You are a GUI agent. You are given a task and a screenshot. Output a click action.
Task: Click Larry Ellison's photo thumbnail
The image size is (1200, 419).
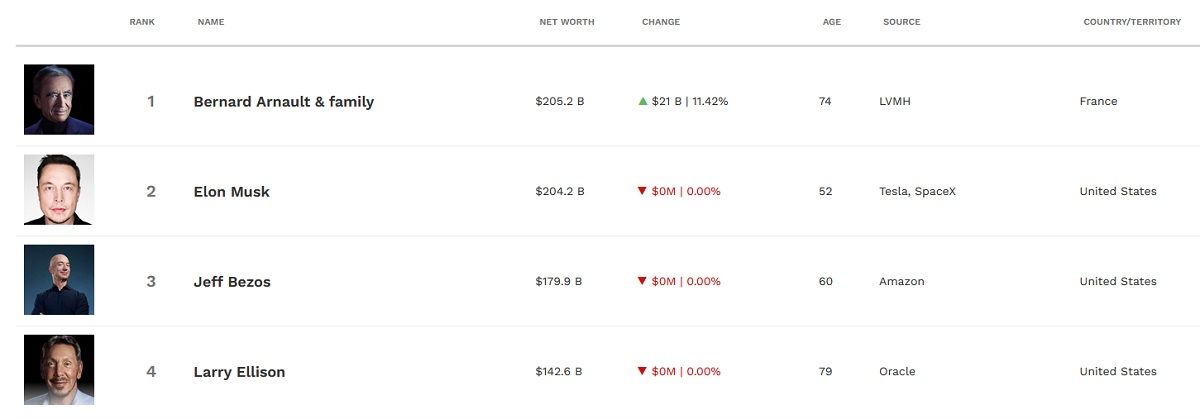[x=59, y=370]
